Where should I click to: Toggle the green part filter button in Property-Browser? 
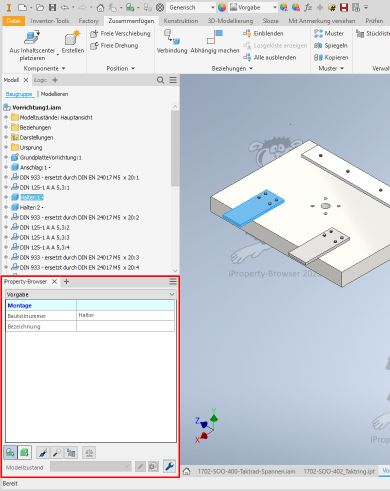click(x=24, y=452)
